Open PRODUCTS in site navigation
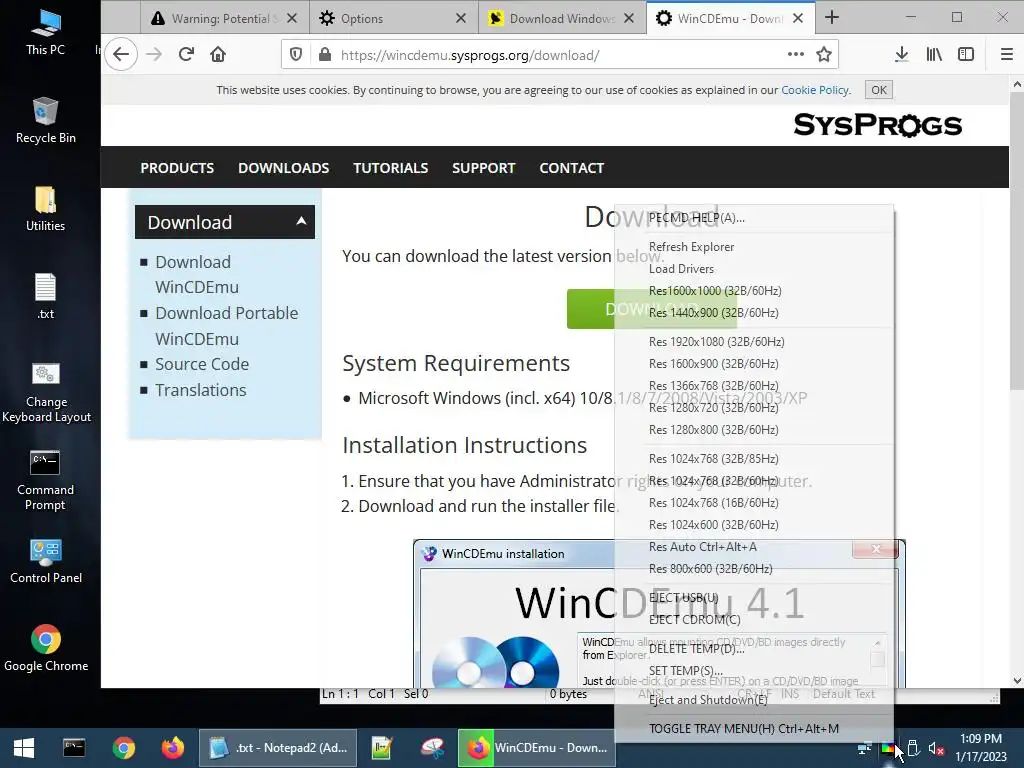The width and height of the screenshot is (1024, 768). [177, 168]
